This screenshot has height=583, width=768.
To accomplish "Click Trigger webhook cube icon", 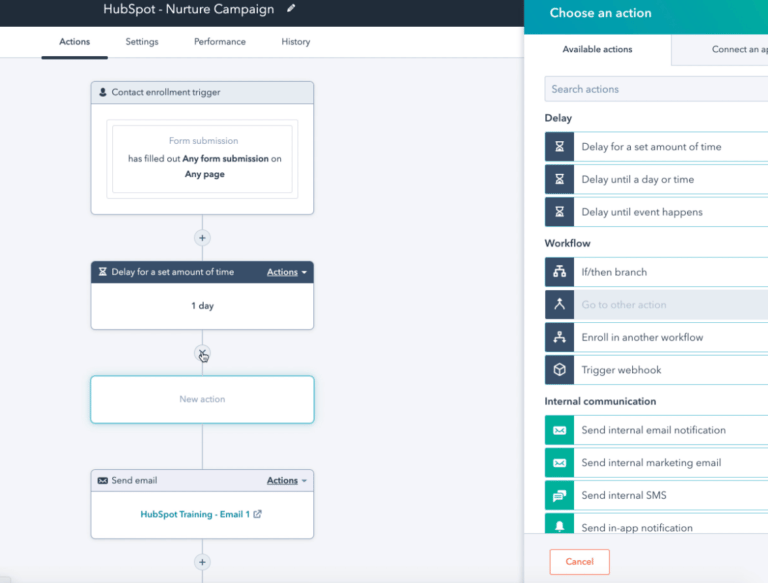I will point(559,370).
